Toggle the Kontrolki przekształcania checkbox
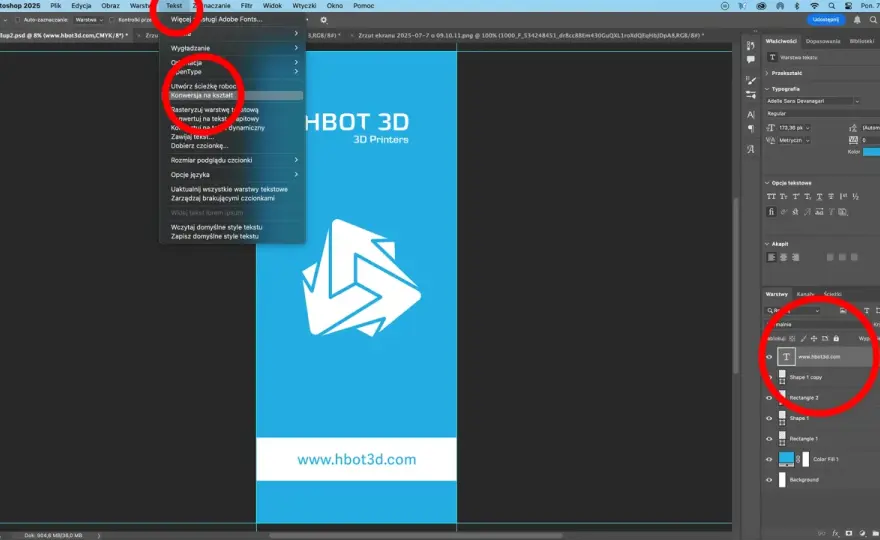Image resolution: width=880 pixels, height=540 pixels. tap(112, 20)
